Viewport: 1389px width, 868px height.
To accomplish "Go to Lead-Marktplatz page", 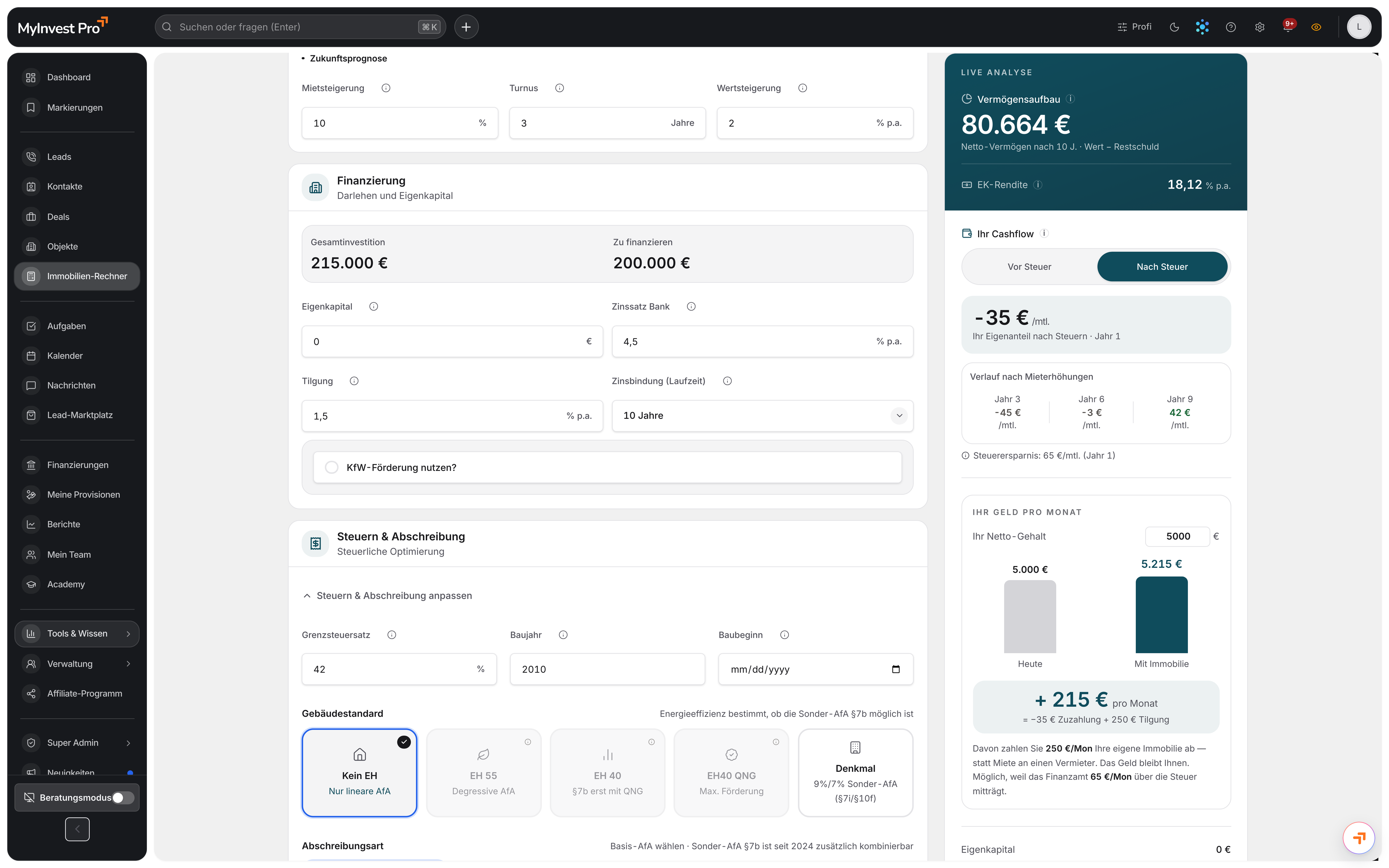I will [77, 415].
